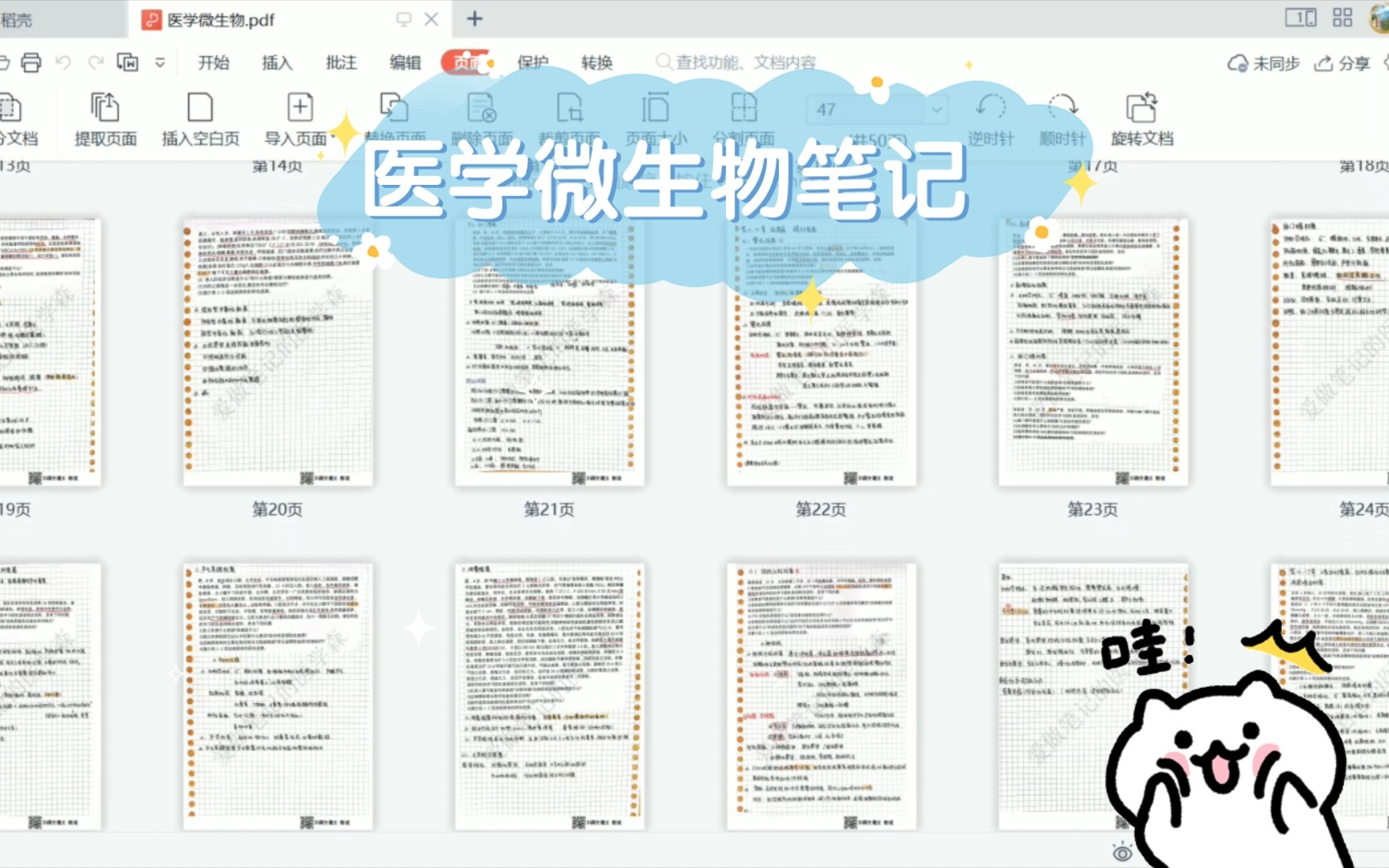
Task: Click the 分享 share button
Action: tap(1342, 63)
